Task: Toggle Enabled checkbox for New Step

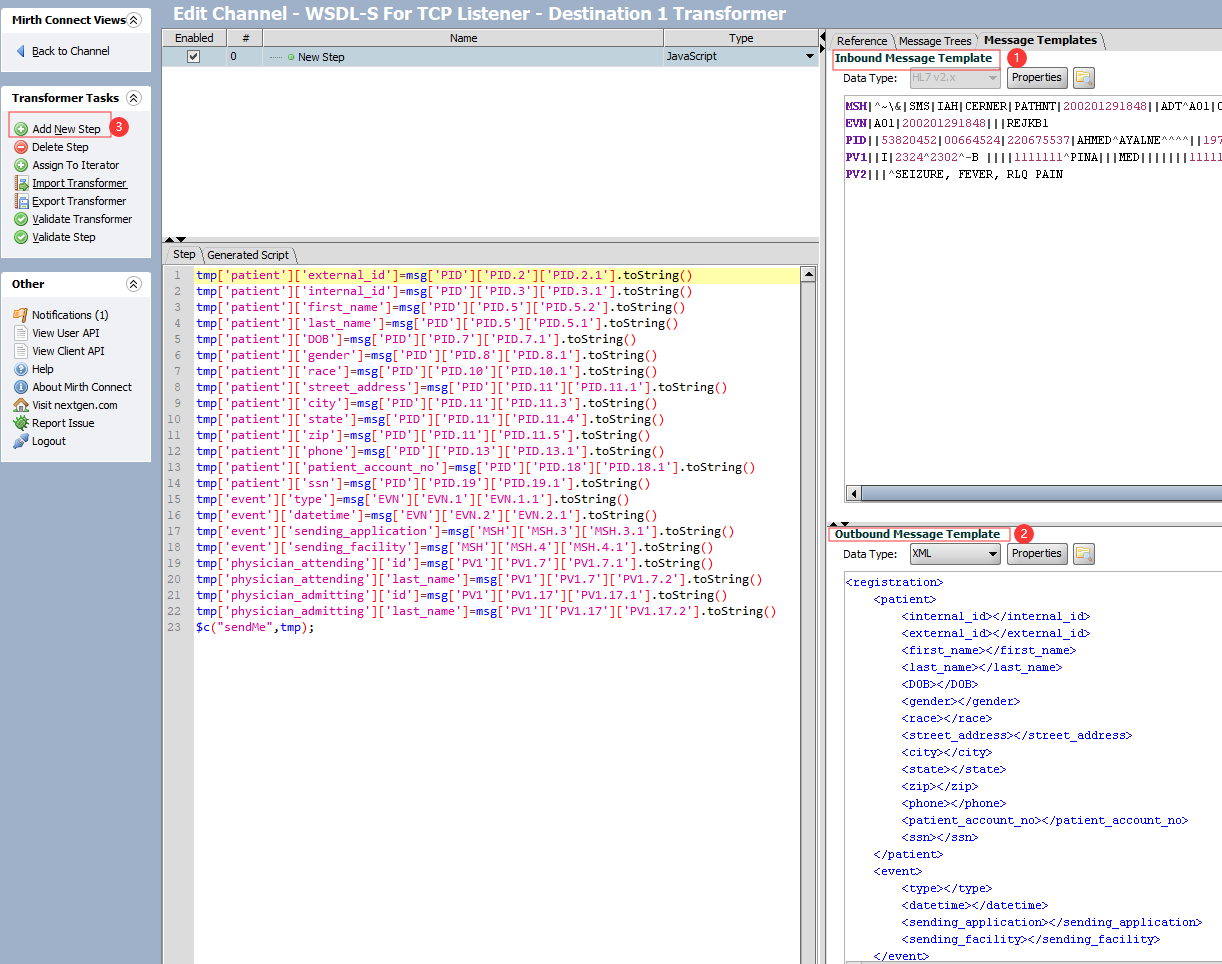Action: click(x=194, y=57)
